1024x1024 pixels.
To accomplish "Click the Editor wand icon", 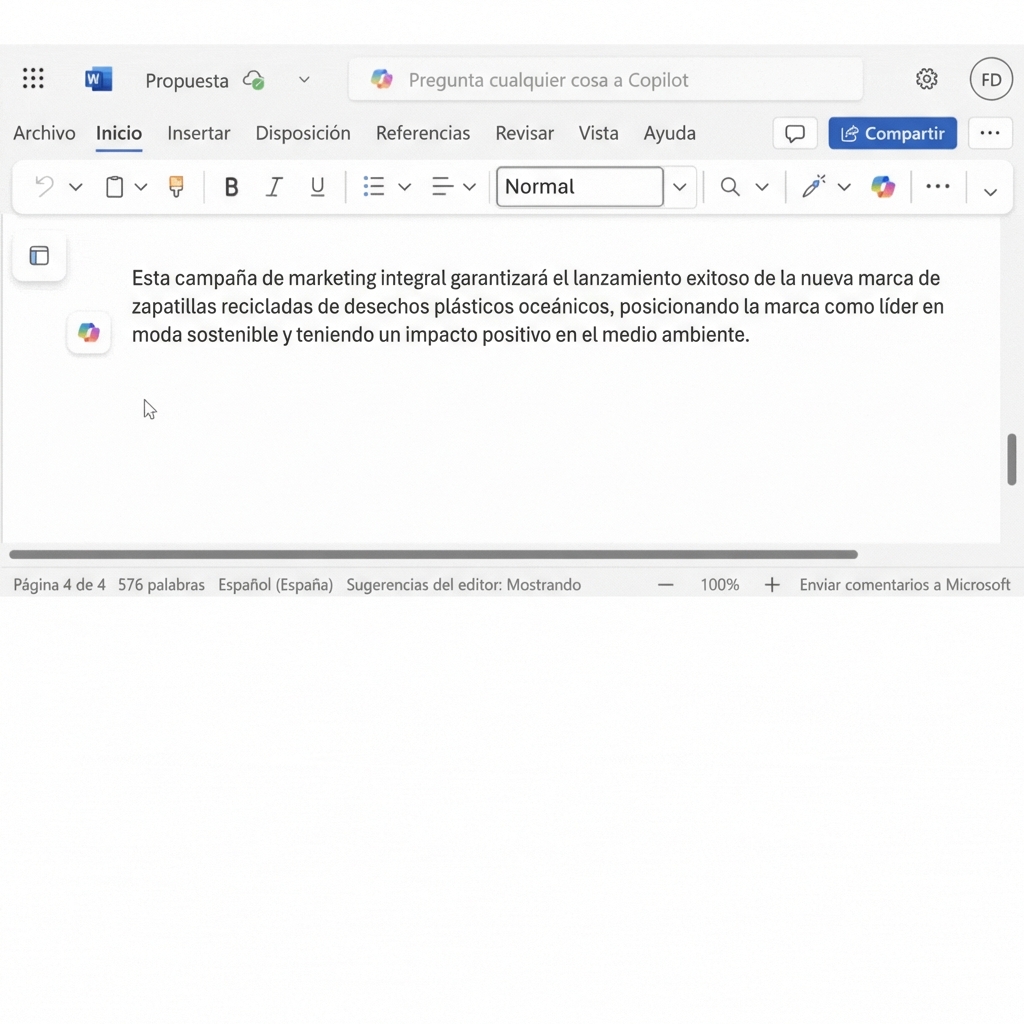I will click(814, 186).
